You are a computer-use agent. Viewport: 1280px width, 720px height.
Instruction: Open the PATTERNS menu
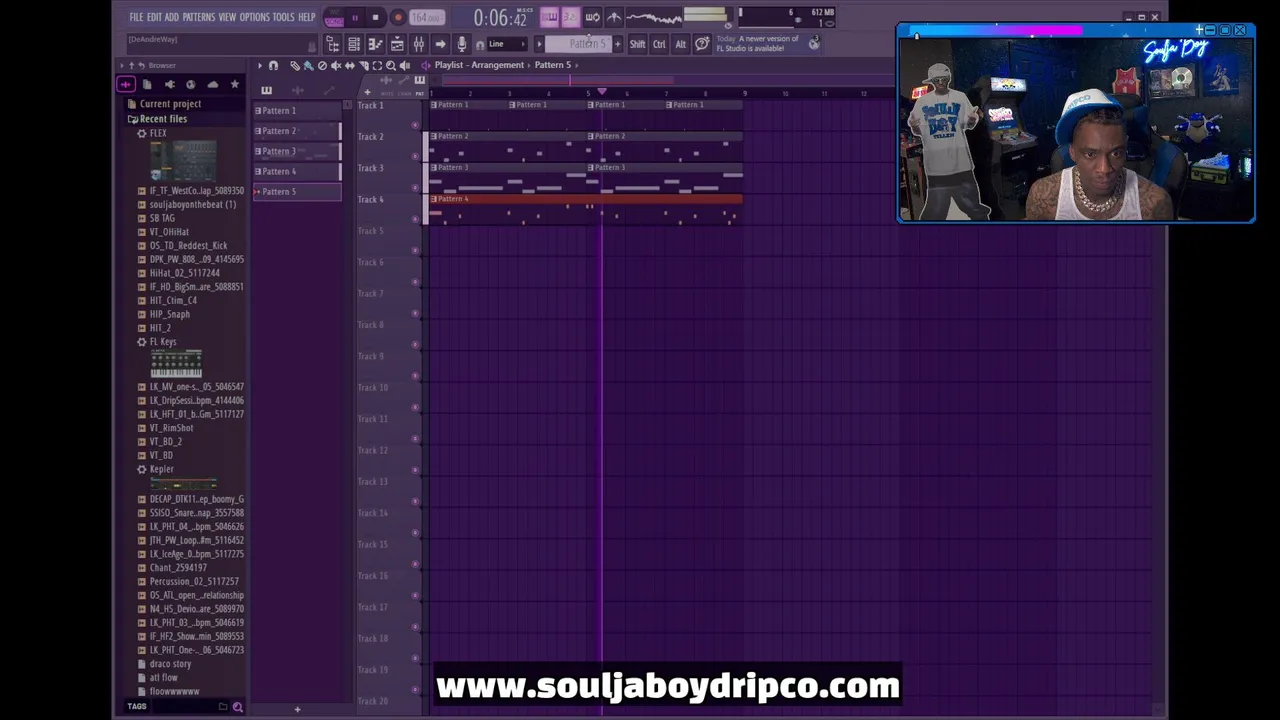(199, 17)
